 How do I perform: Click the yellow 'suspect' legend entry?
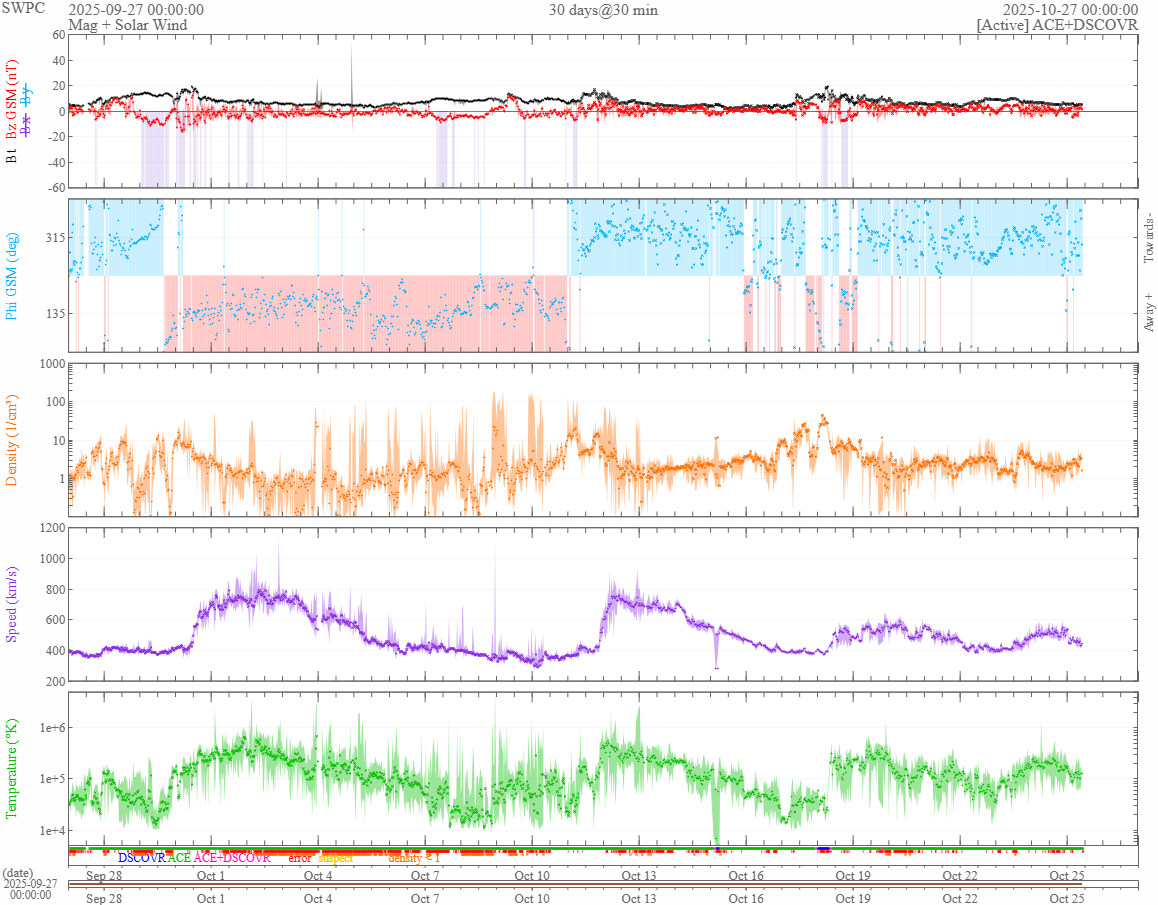(336, 858)
